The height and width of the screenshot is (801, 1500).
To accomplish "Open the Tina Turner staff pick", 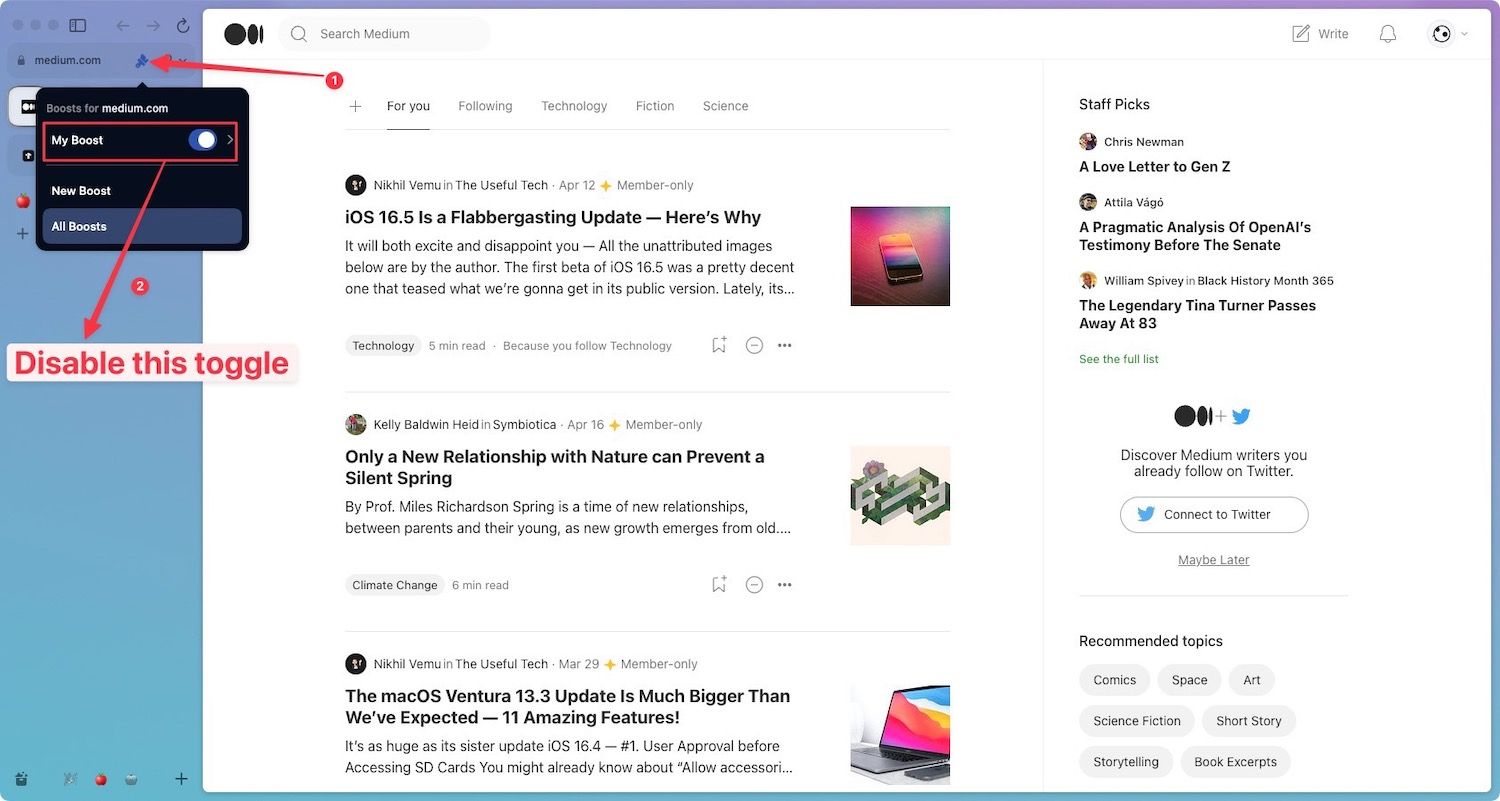I will 1197,314.
